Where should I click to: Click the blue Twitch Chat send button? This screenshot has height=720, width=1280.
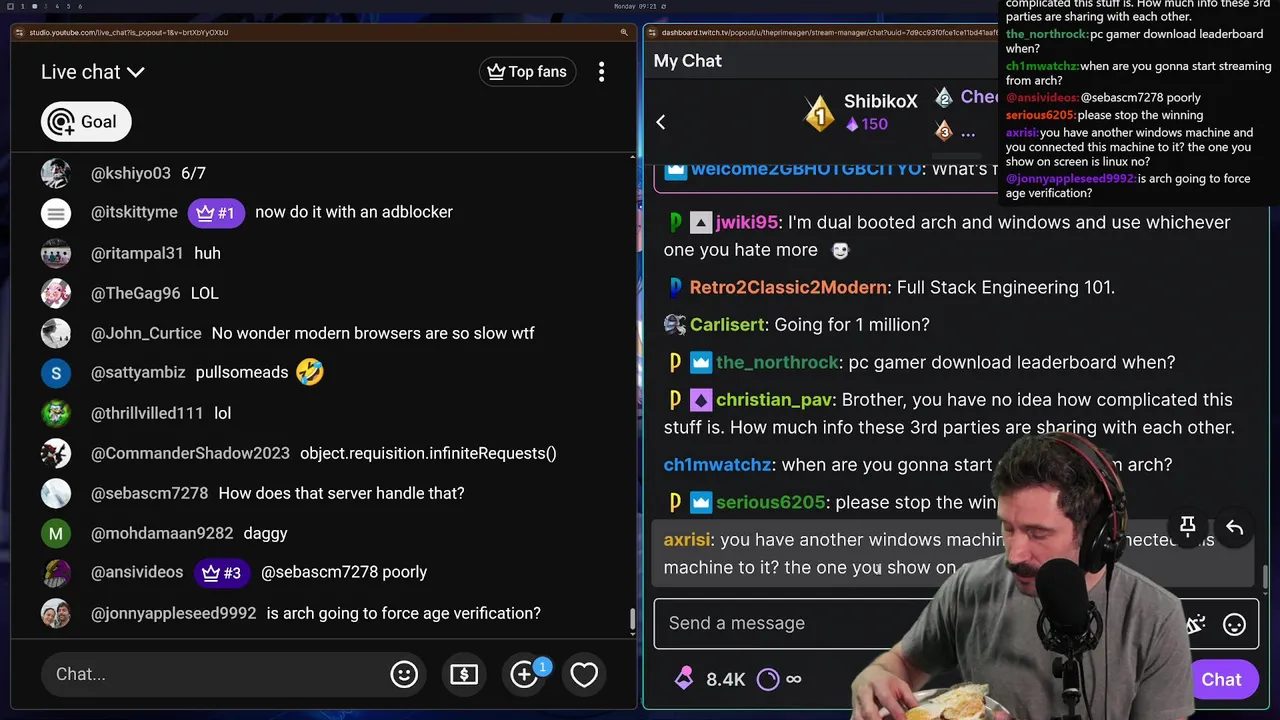(1221, 680)
